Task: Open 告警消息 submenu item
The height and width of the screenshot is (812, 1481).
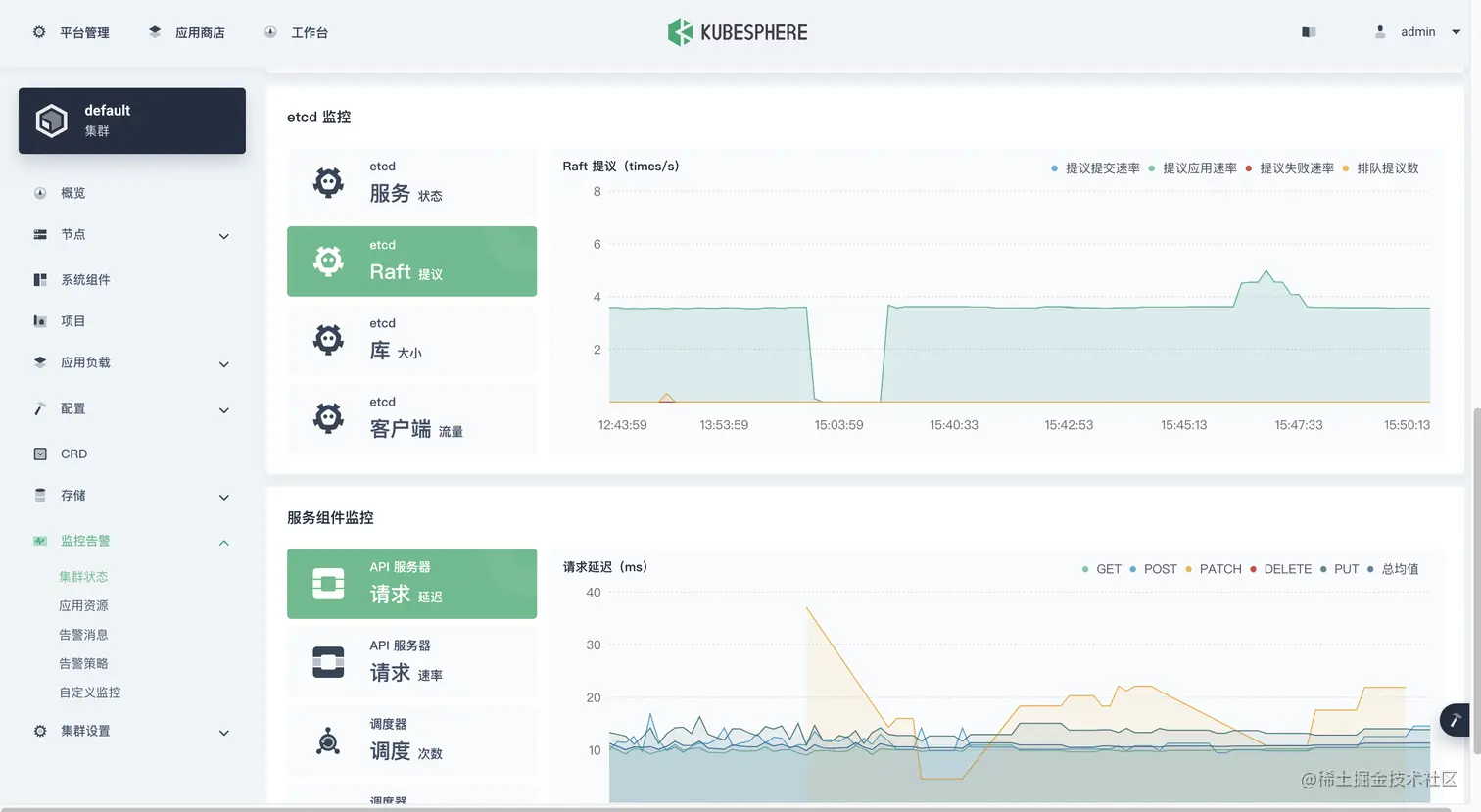Action: [x=83, y=635]
